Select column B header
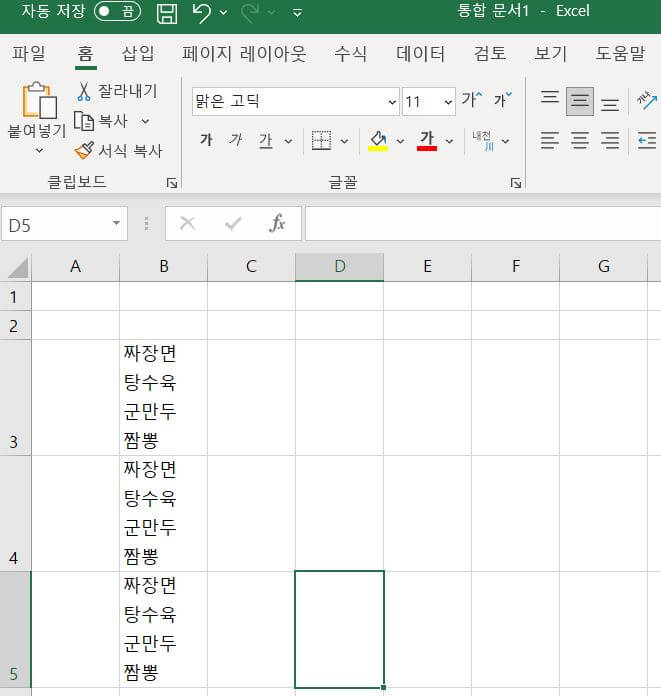The image size is (661, 696). [163, 266]
